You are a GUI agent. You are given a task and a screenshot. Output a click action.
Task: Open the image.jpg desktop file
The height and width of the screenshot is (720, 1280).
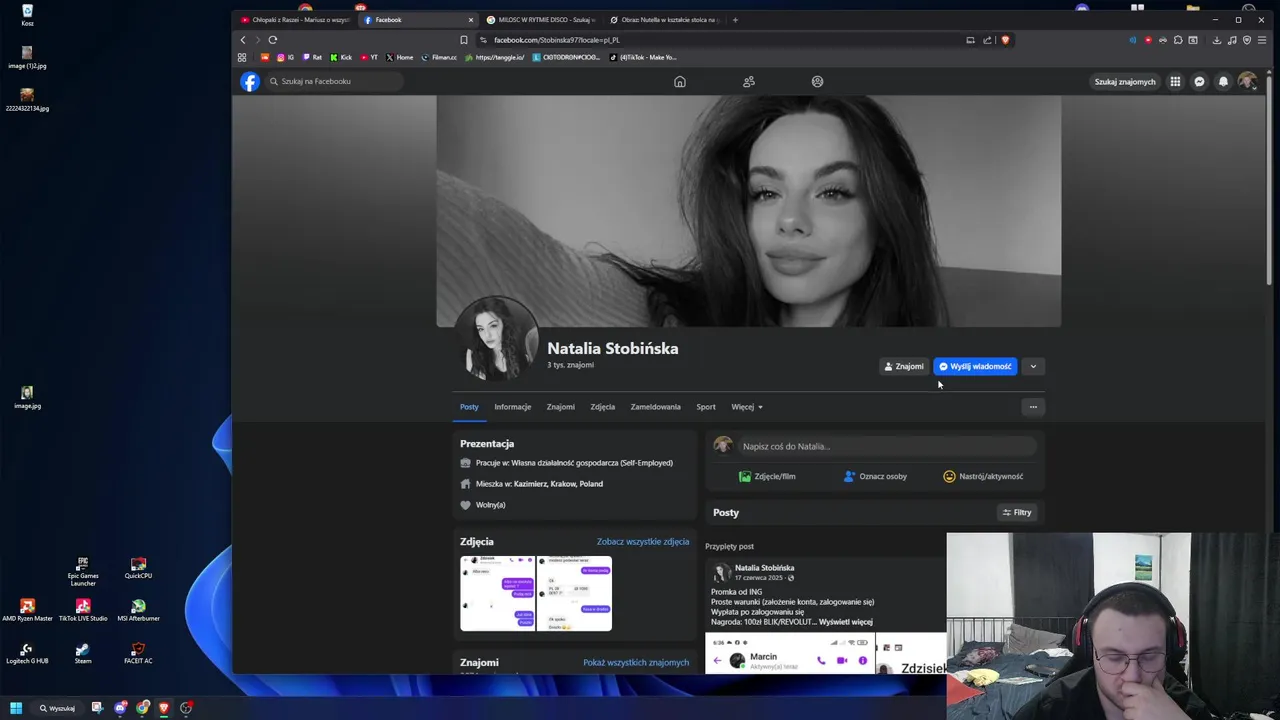tap(27, 397)
